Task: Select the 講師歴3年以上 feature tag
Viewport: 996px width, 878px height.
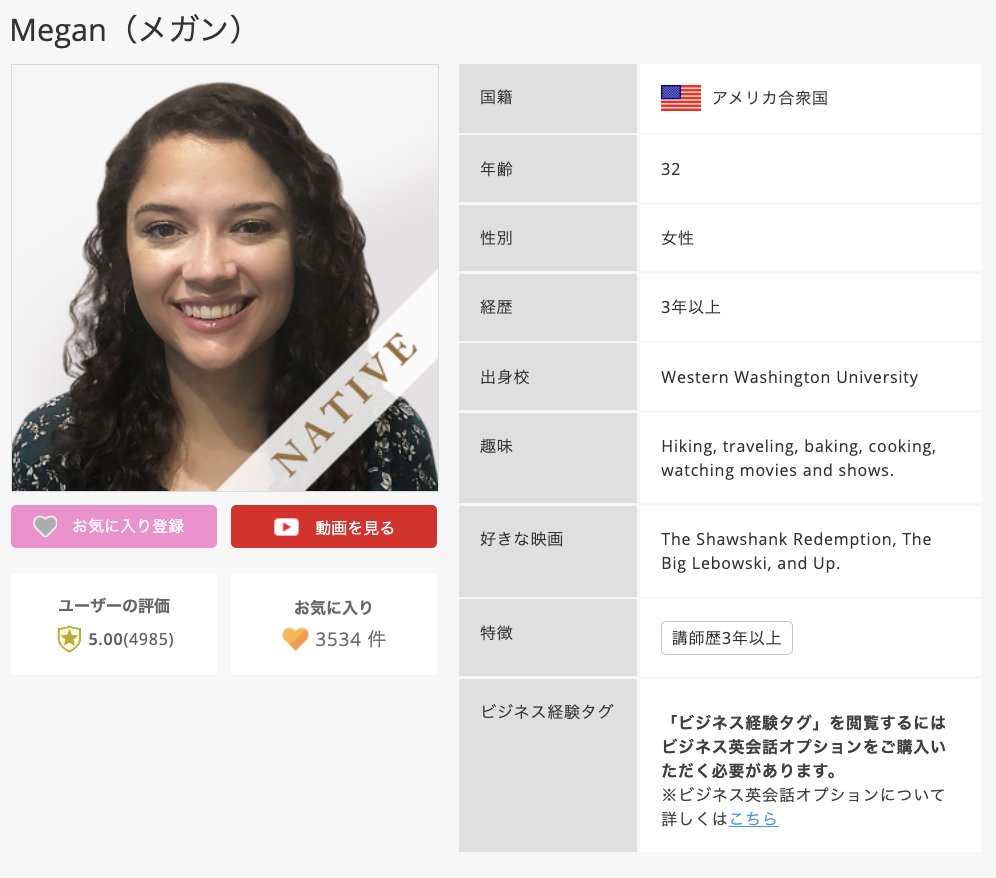Action: tap(726, 638)
